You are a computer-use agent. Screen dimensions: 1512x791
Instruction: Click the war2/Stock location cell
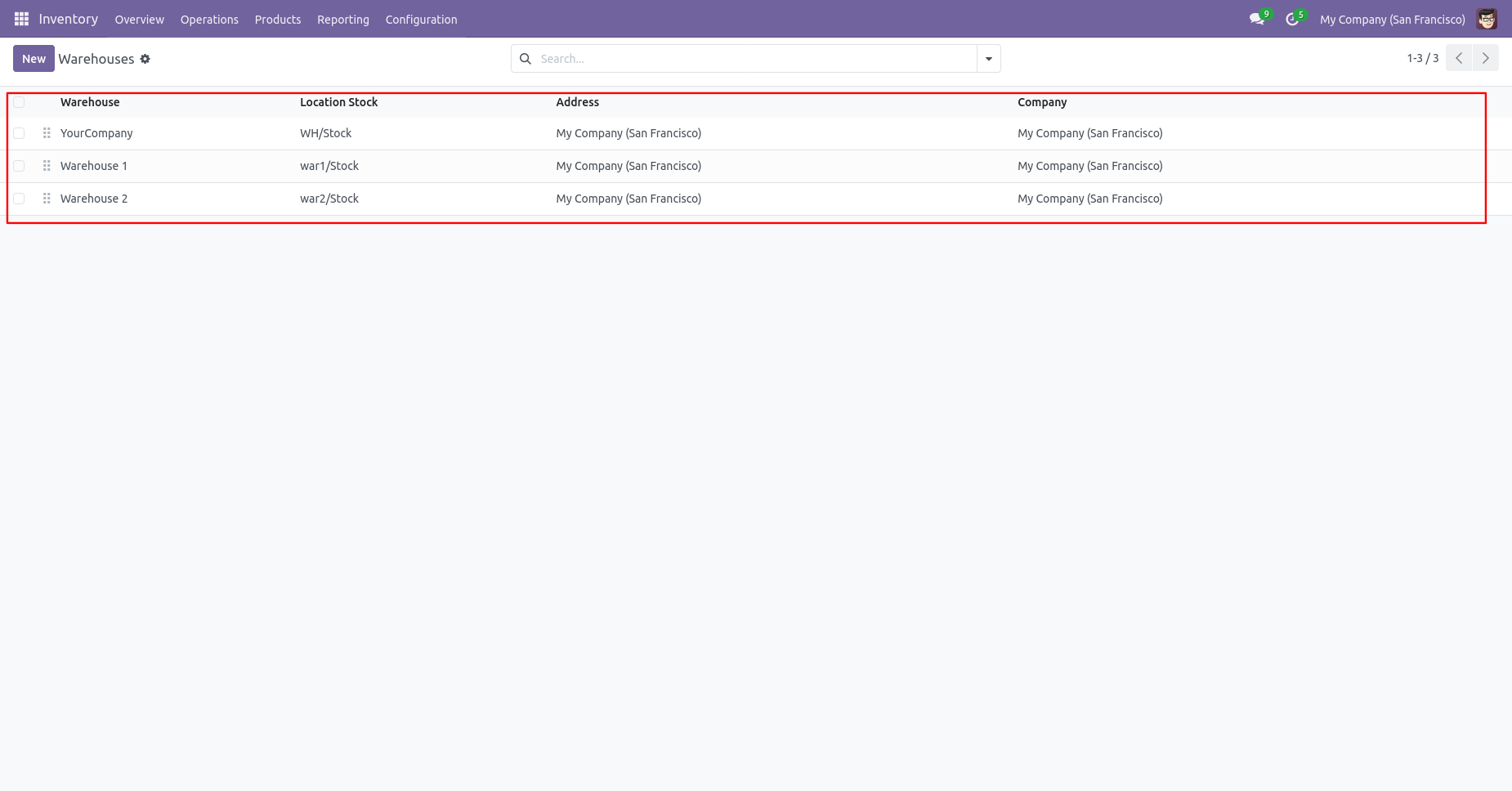click(x=329, y=199)
